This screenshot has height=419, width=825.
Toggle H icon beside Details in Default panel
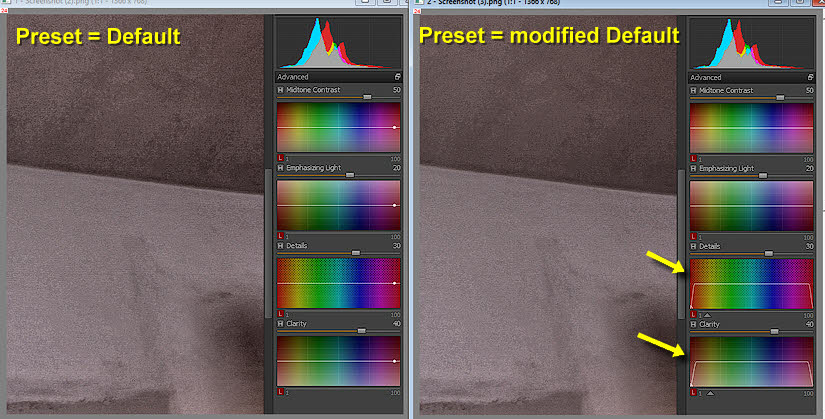pyautogui.click(x=281, y=246)
